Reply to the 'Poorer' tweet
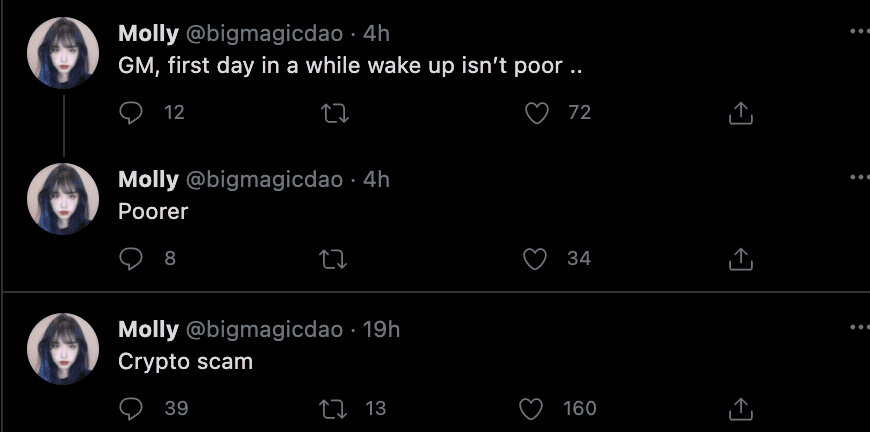Image resolution: width=870 pixels, height=432 pixels. coord(131,259)
